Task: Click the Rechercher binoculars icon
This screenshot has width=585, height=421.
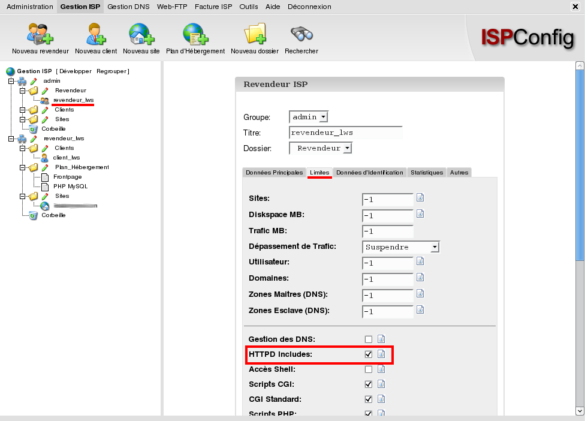Action: pos(301,34)
